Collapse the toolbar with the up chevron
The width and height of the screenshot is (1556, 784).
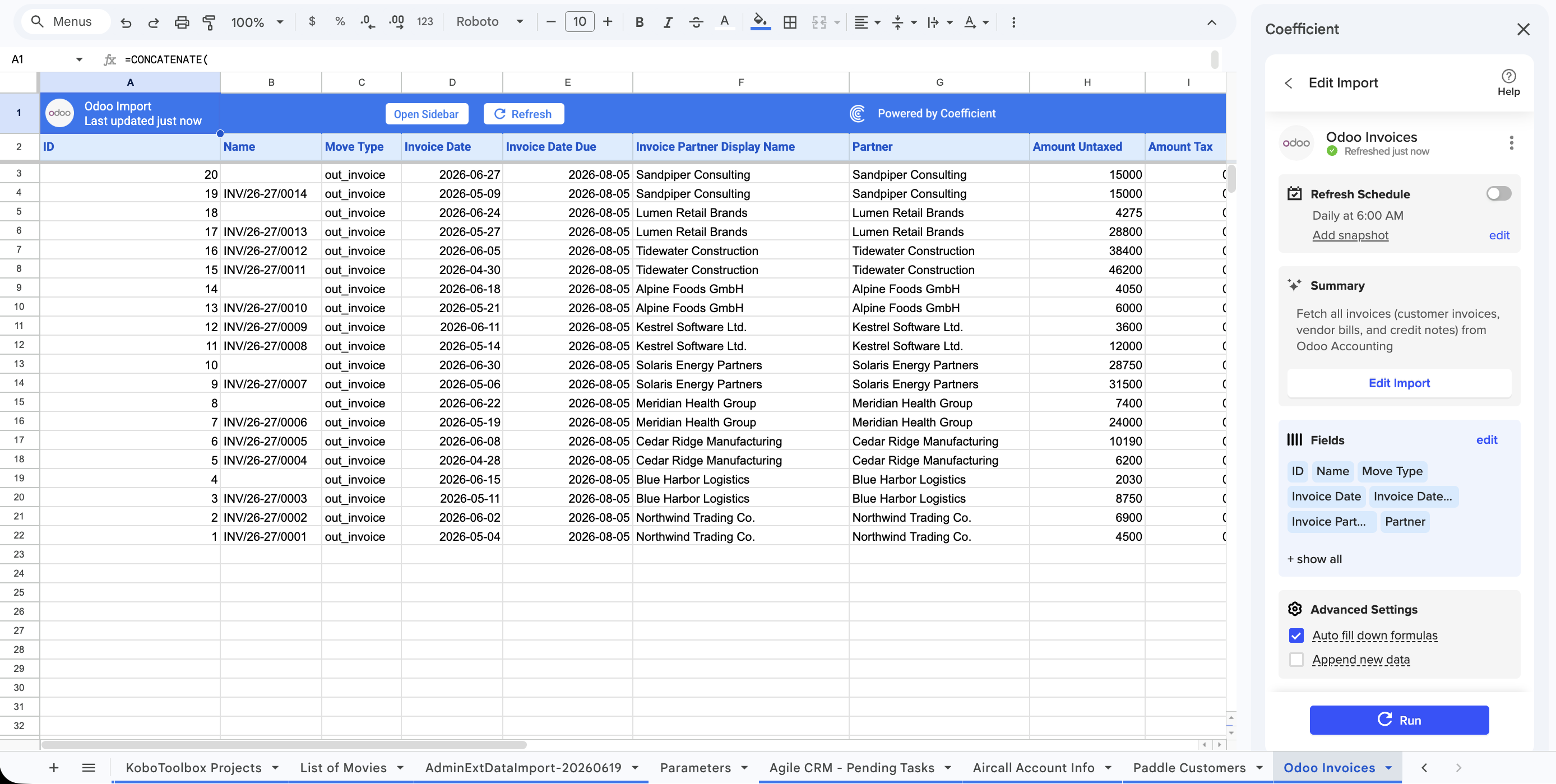[1211, 22]
